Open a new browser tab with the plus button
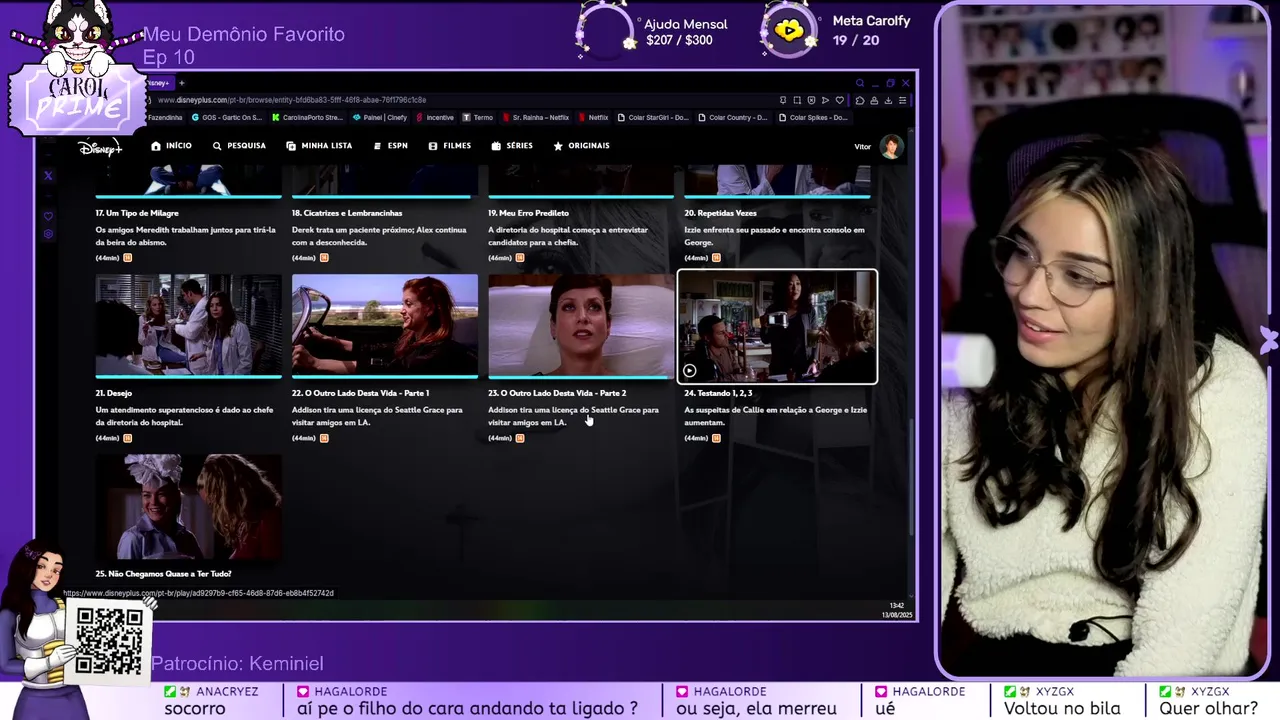The height and width of the screenshot is (720, 1280). pyautogui.click(x=182, y=83)
